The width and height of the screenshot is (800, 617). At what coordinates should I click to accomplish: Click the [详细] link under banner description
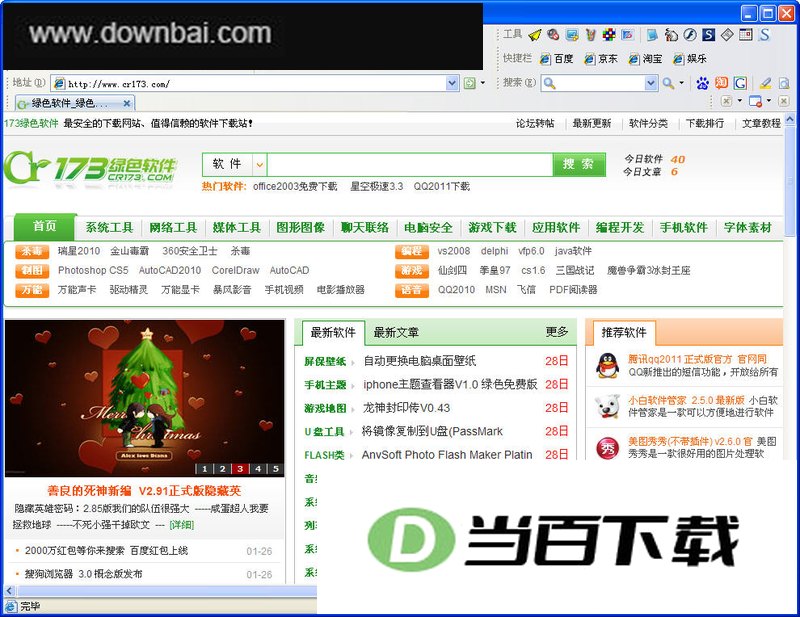tap(182, 525)
